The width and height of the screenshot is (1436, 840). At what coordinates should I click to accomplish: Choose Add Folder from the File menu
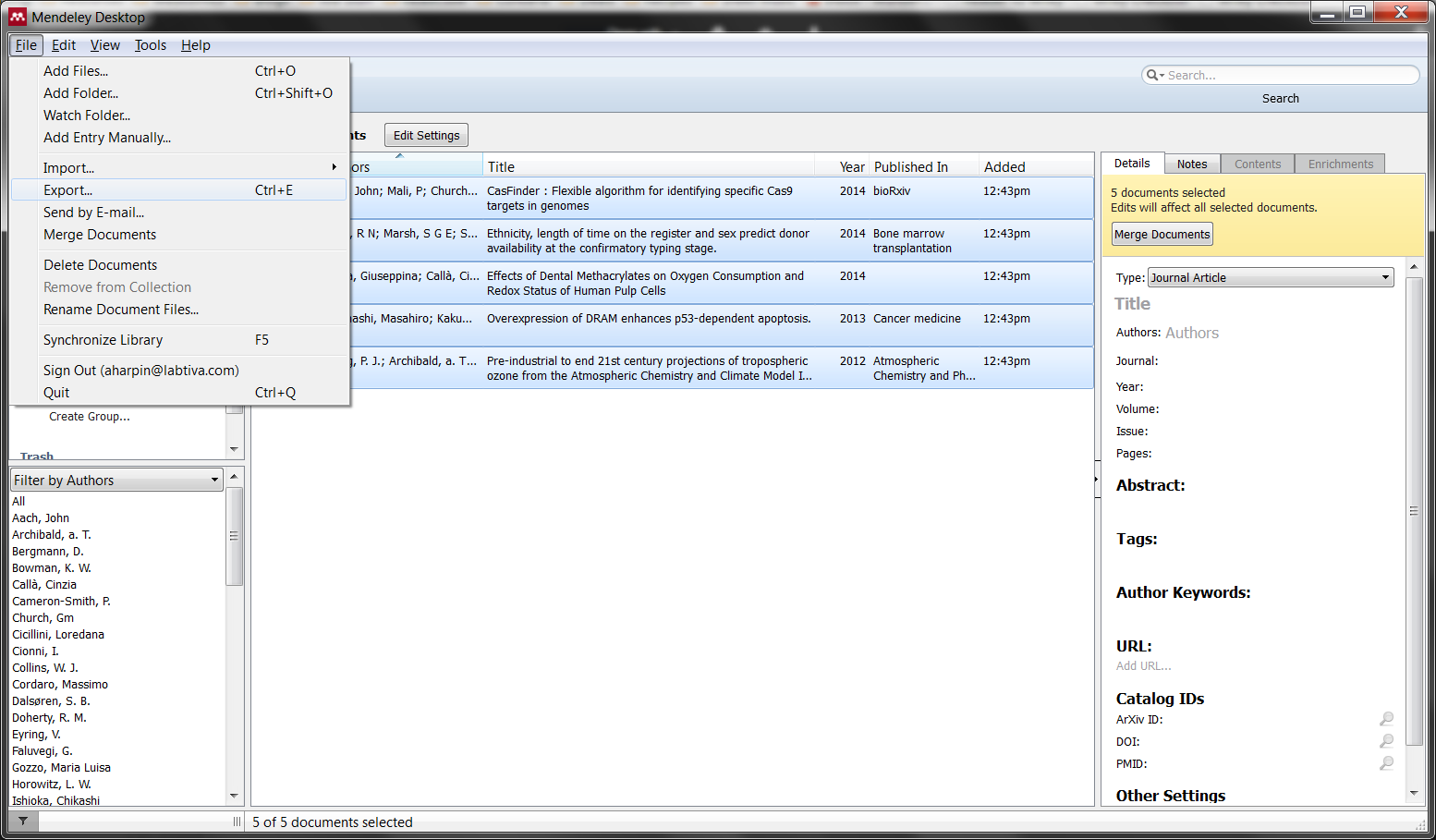(x=180, y=93)
